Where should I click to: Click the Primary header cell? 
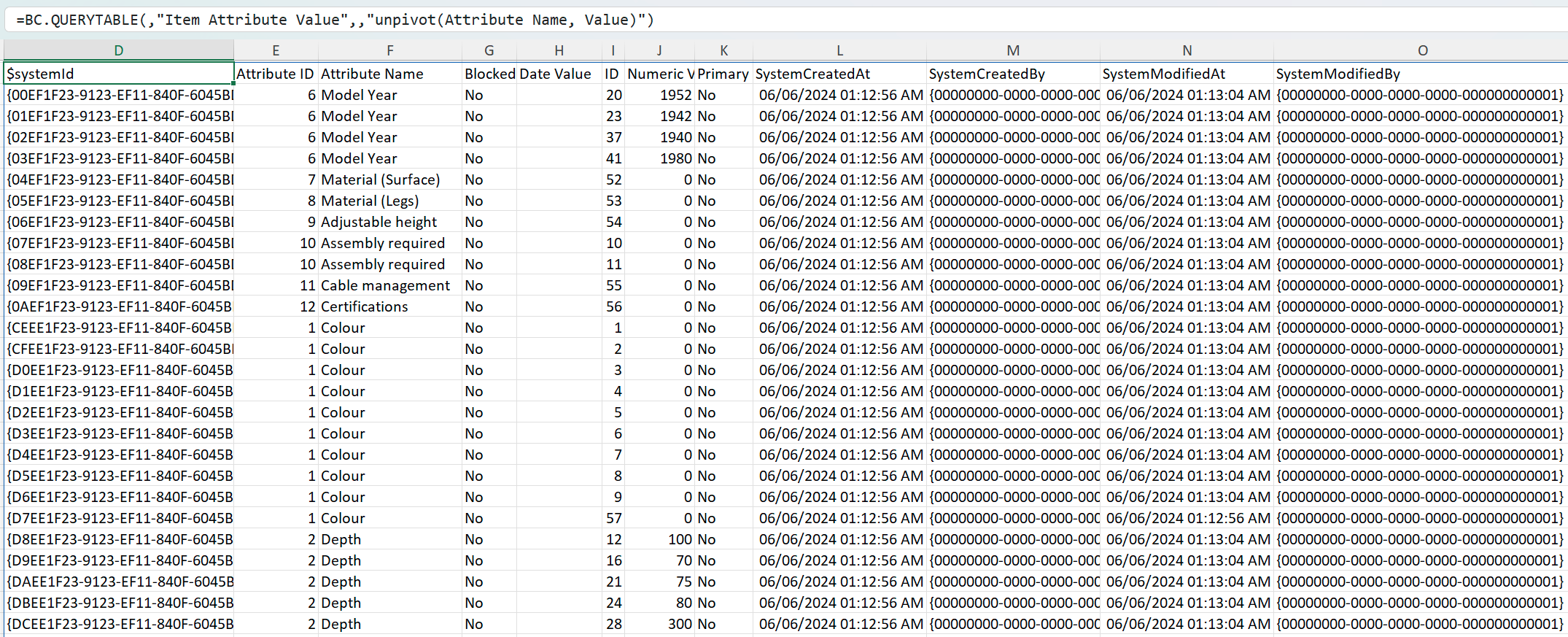click(723, 74)
